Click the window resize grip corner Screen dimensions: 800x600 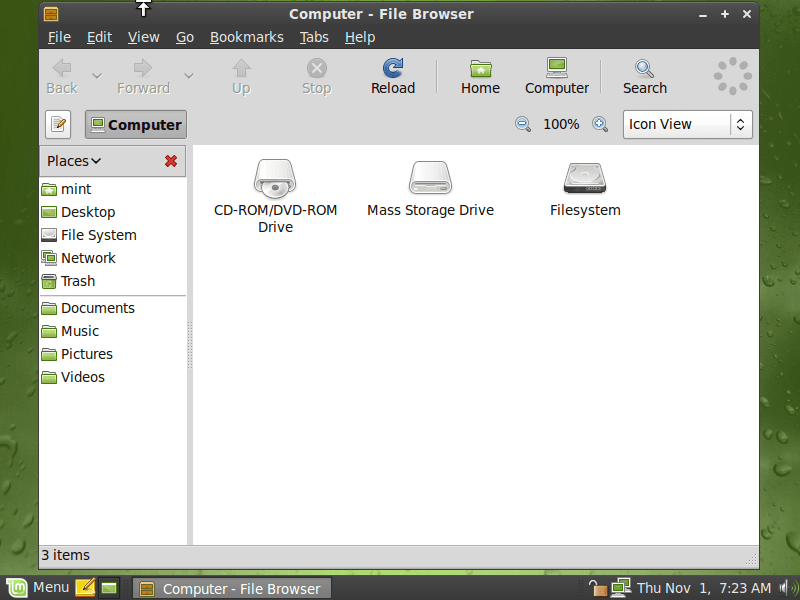[x=752, y=560]
